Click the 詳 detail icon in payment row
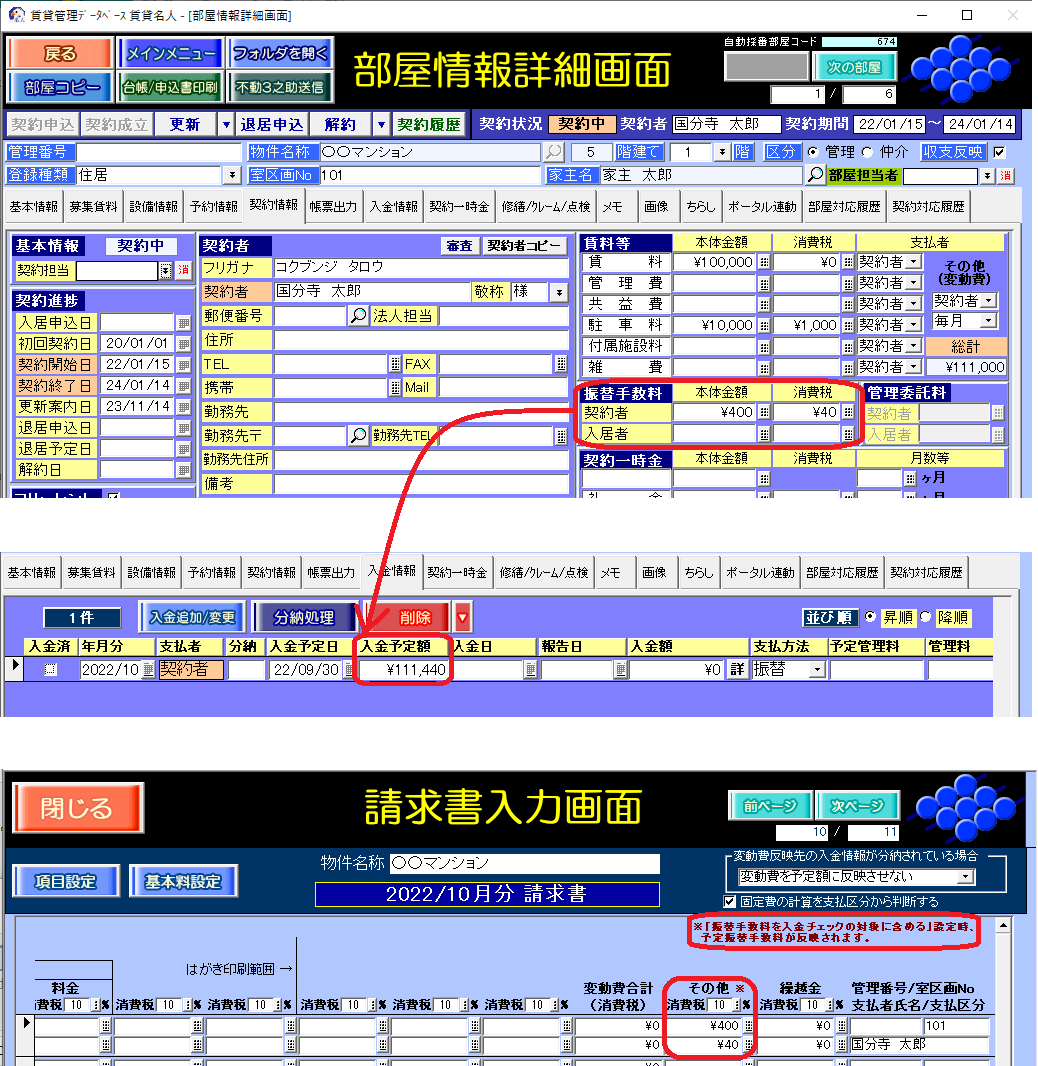This screenshot has height=1066, width=1038. [737, 670]
